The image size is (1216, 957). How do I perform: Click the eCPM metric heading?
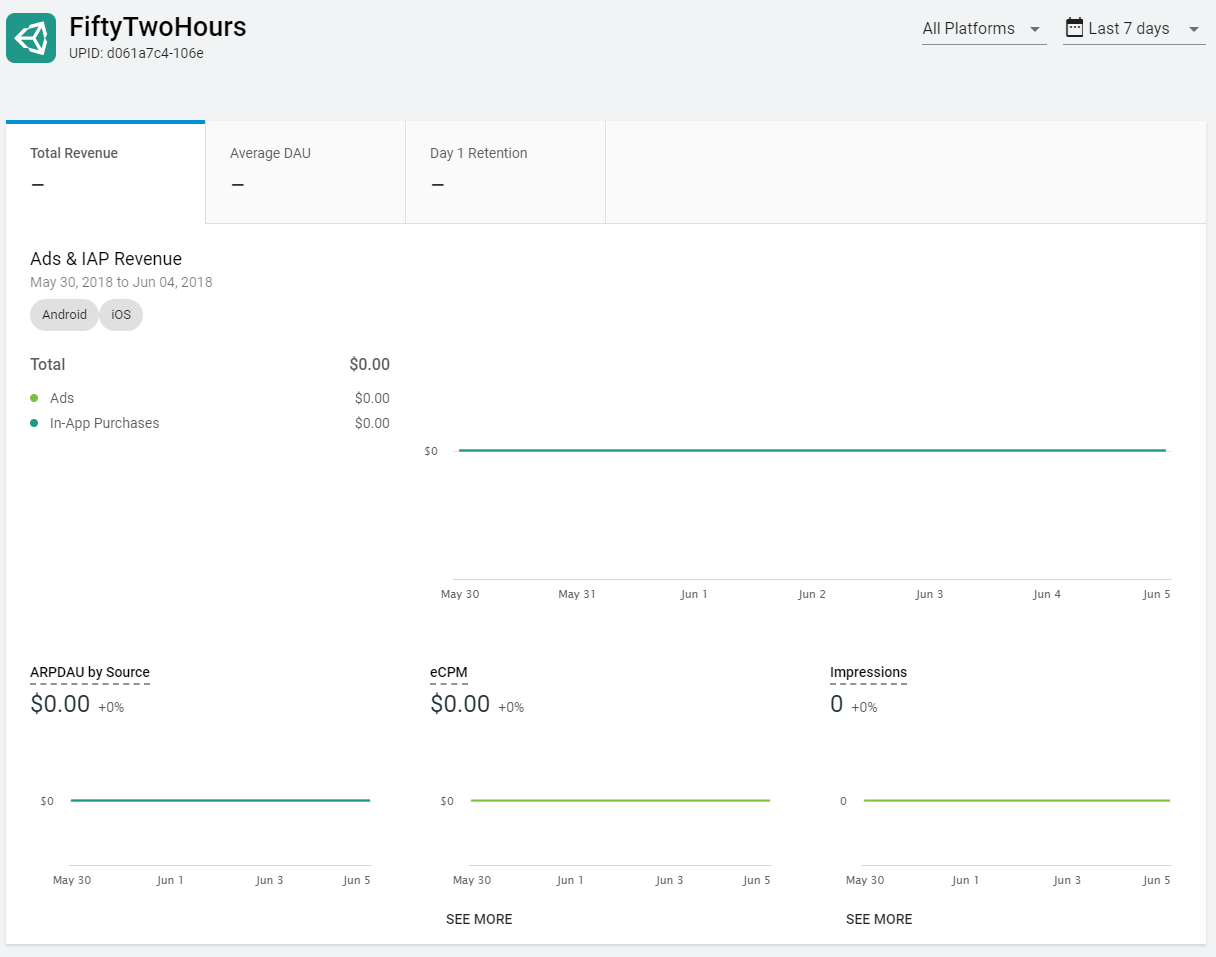tap(449, 672)
